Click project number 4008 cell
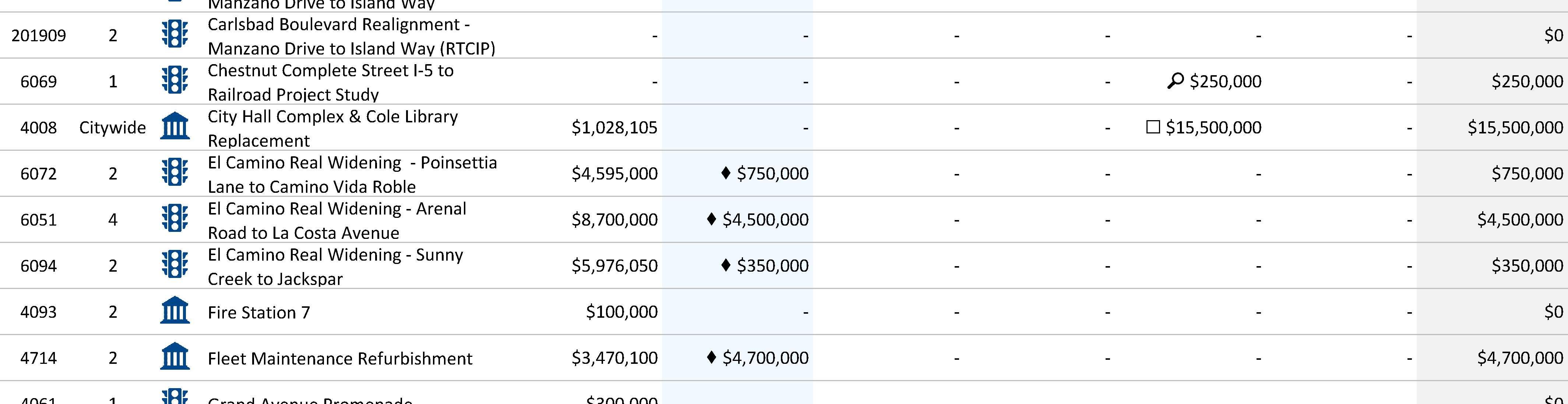Screen dimensions: 1568x404 (38, 127)
